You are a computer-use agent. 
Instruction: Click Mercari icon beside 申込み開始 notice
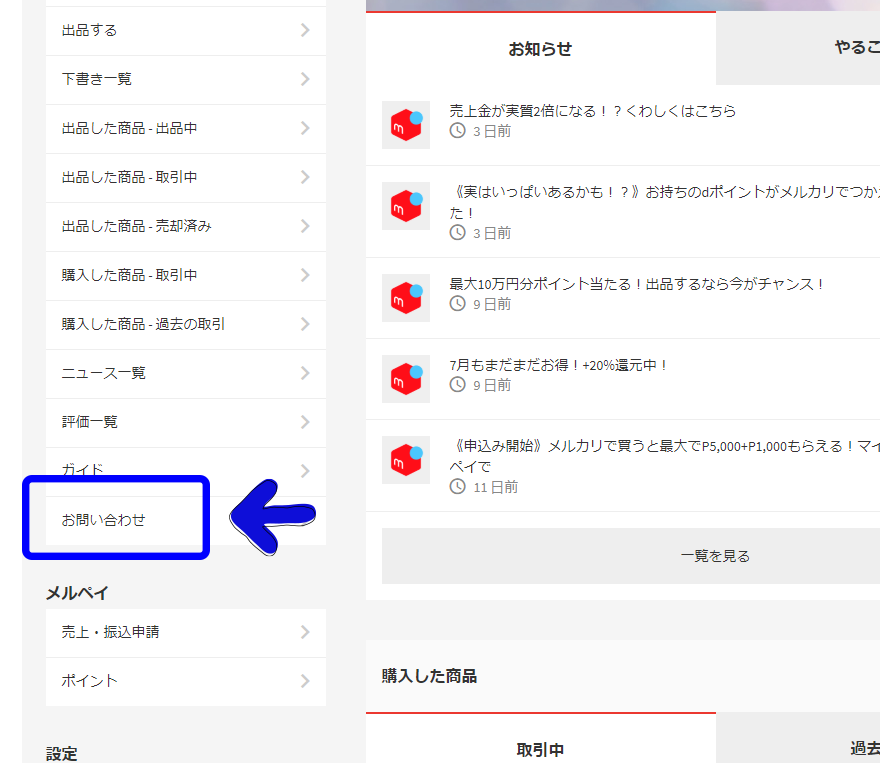pyautogui.click(x=406, y=460)
